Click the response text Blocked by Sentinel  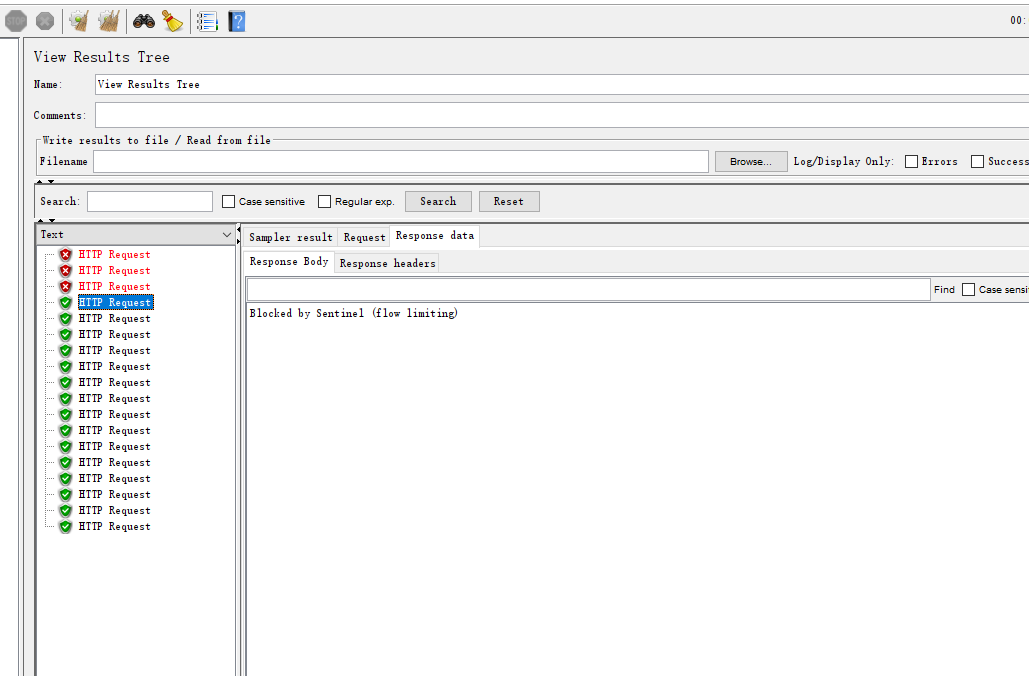[306, 313]
